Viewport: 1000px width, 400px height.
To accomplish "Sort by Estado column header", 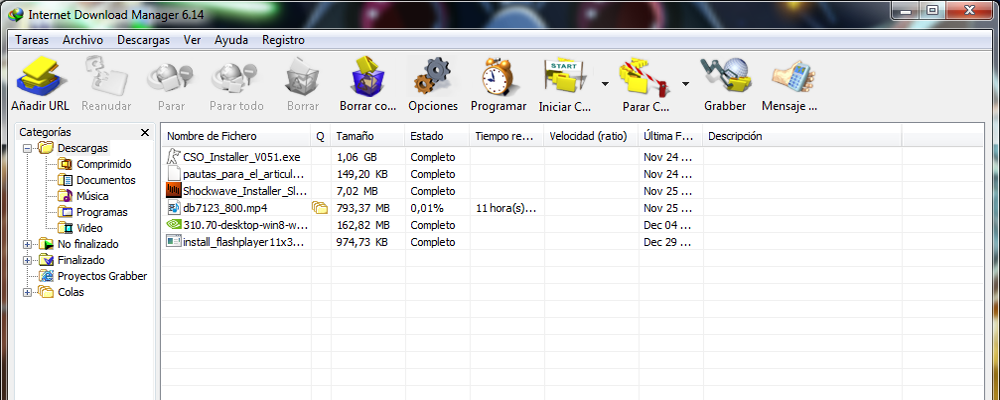I will pos(437,136).
